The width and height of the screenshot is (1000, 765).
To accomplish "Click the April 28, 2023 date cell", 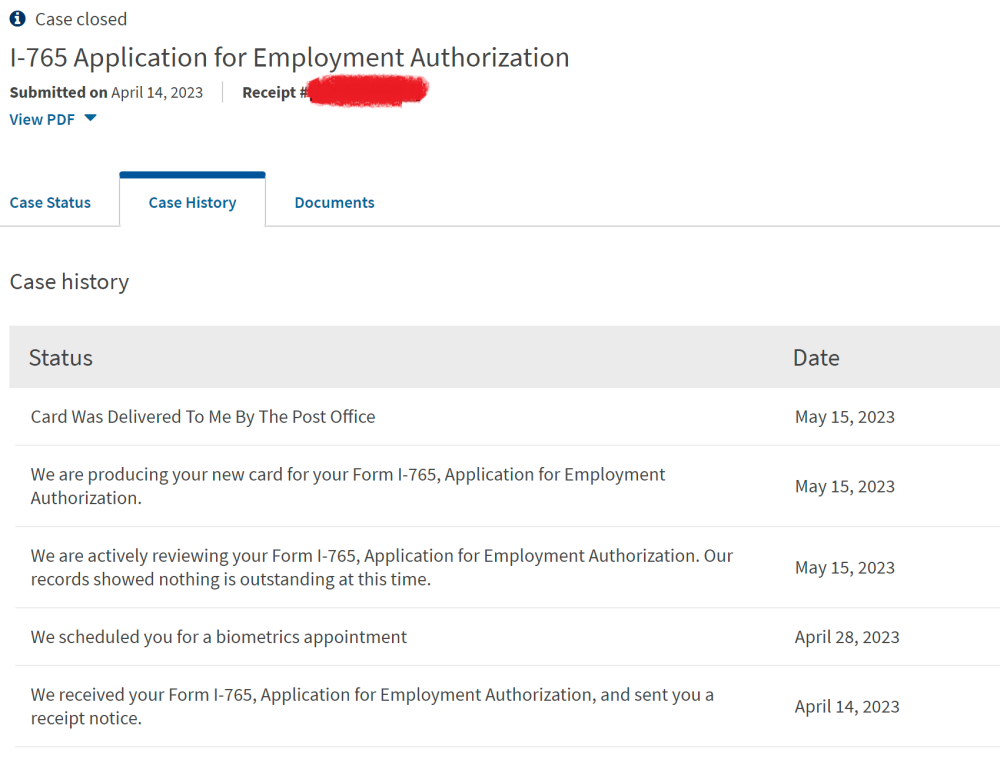I will (x=847, y=638).
